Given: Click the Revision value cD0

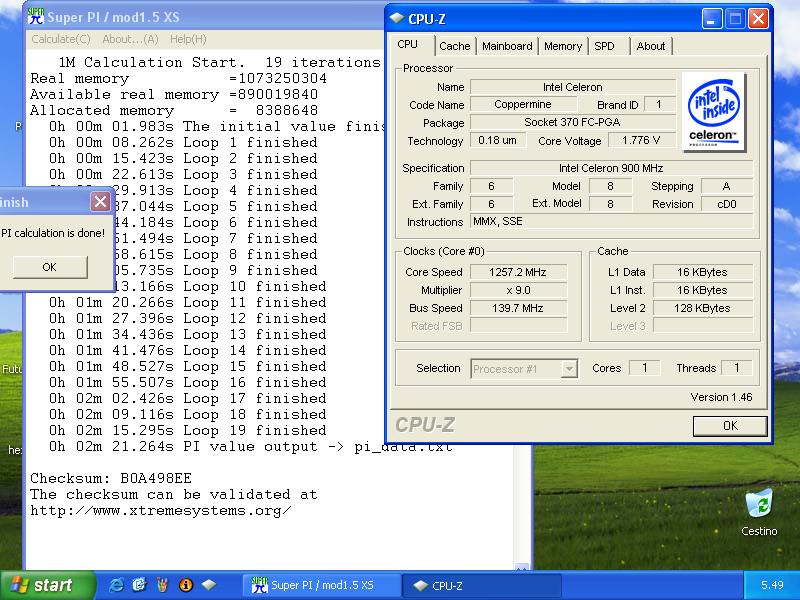Looking at the screenshot, I should click(x=727, y=204).
